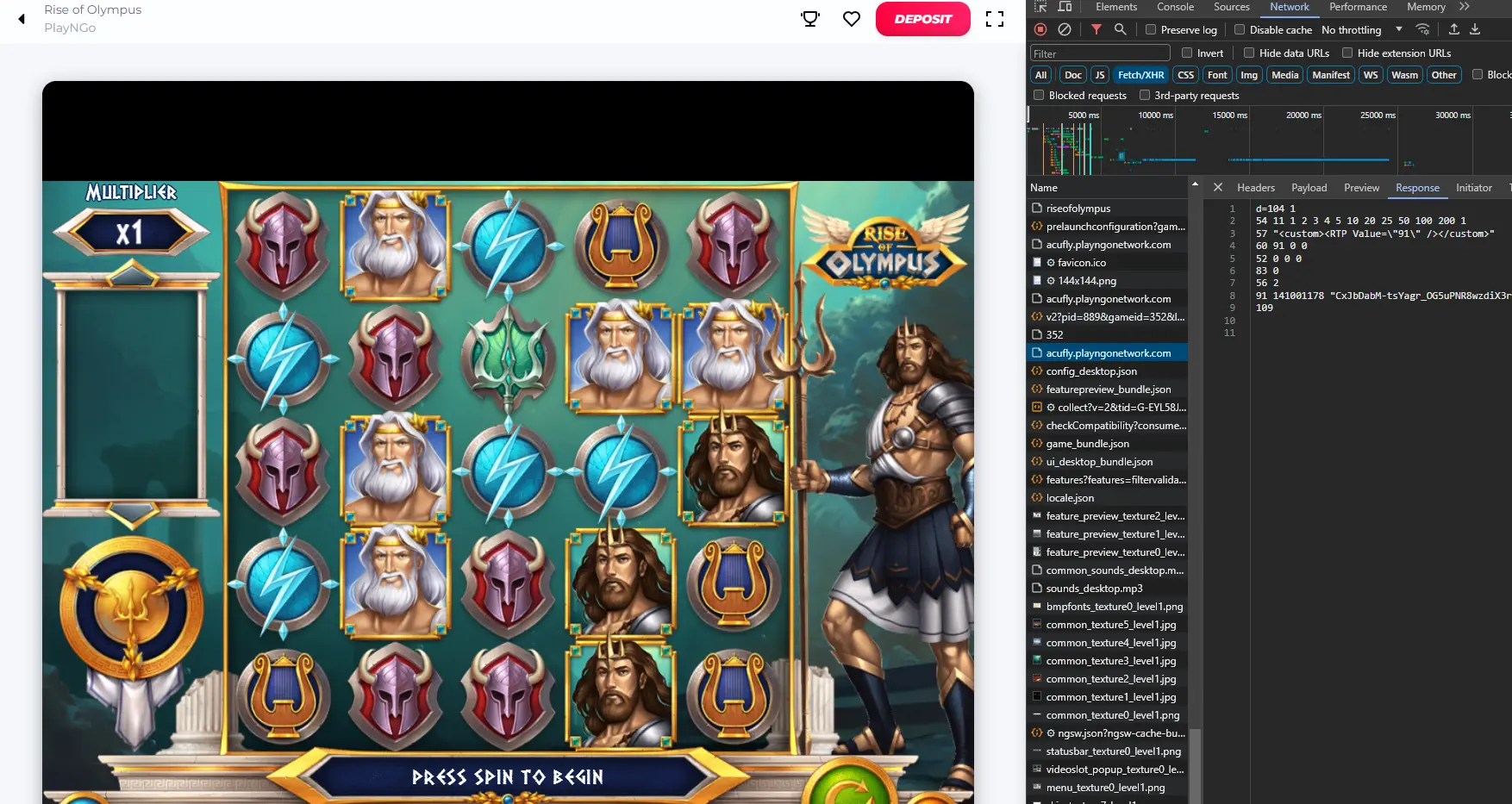The width and height of the screenshot is (1512, 804).
Task: Open the Payload tab
Action: pyautogui.click(x=1309, y=187)
